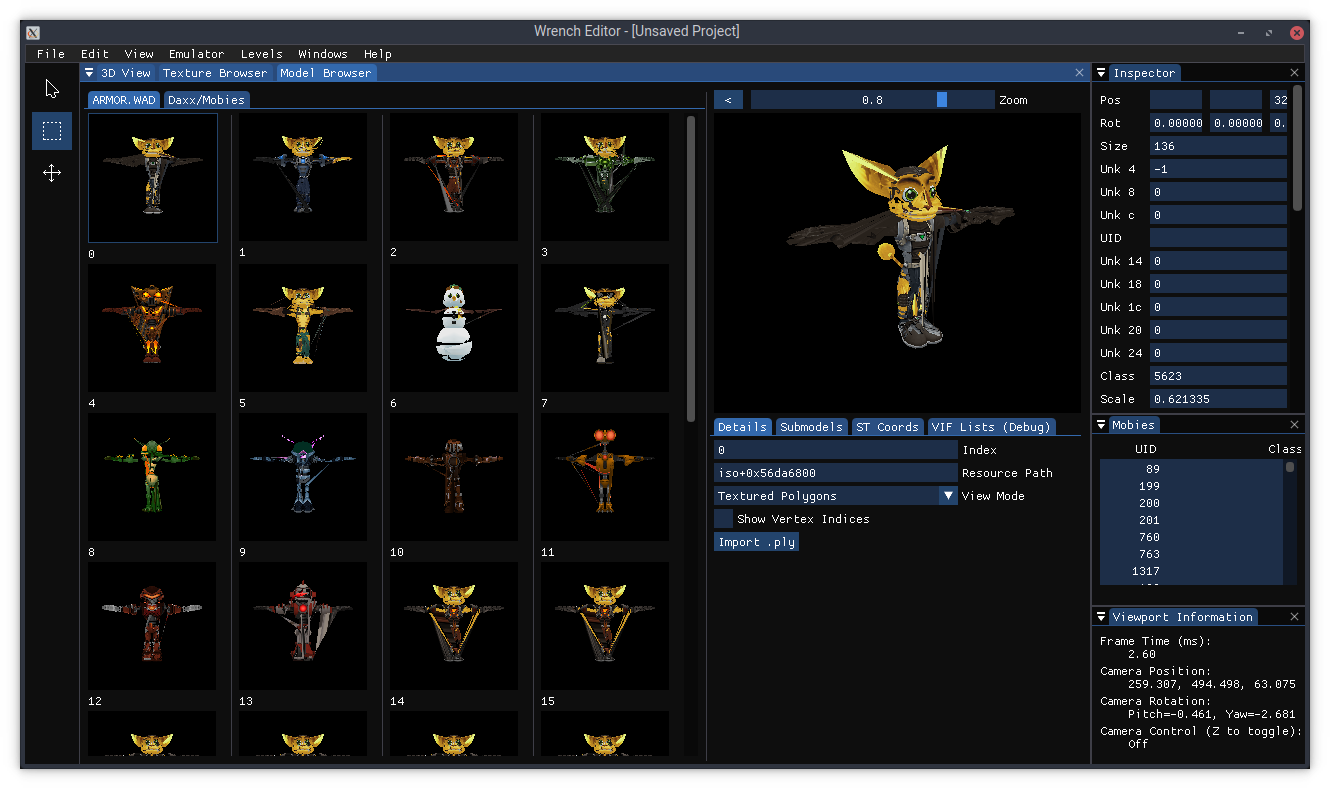
Task: Select the ARMOR.WAD model list tab
Action: point(125,100)
